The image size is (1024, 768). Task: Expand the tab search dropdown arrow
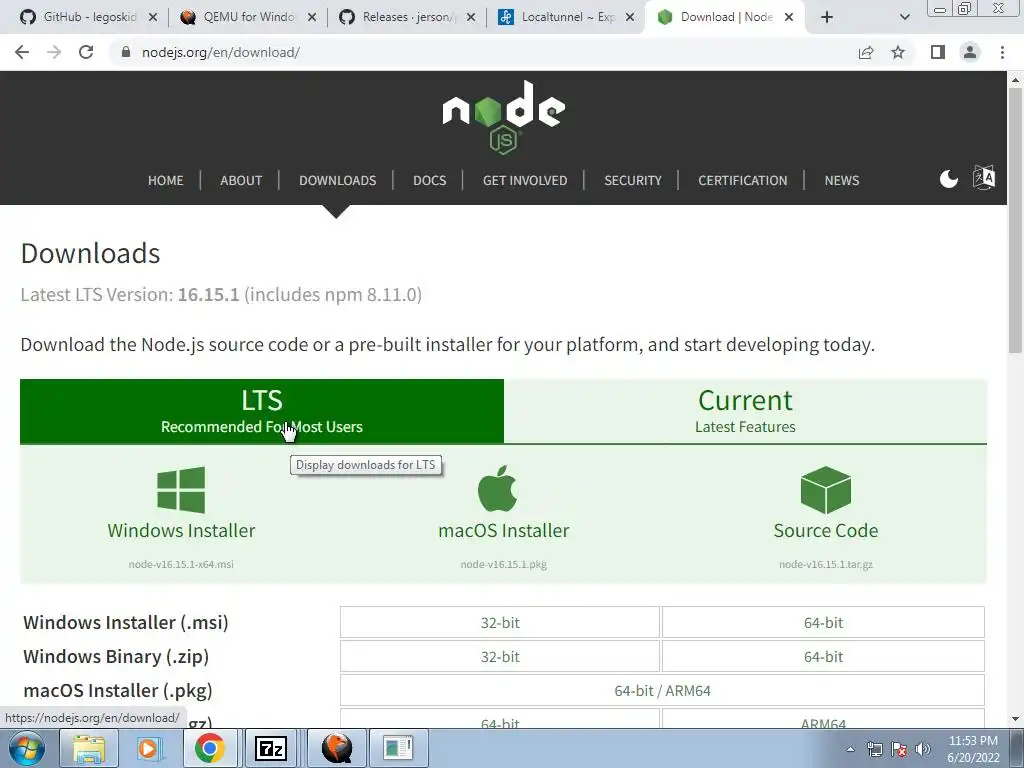click(x=904, y=18)
